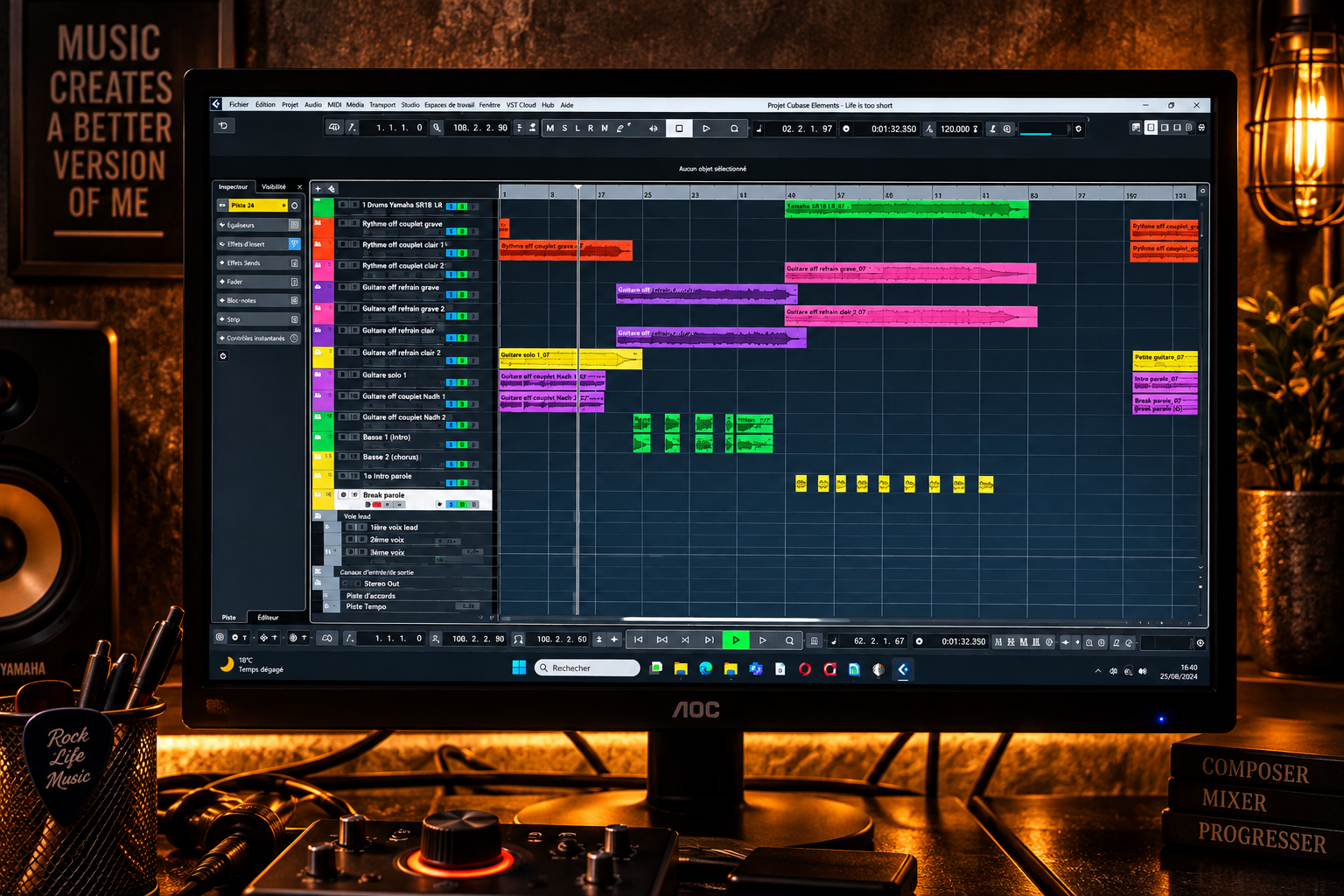Click the Rechercher taskbar search box
The width and height of the screenshot is (1344, 896).
[587, 668]
